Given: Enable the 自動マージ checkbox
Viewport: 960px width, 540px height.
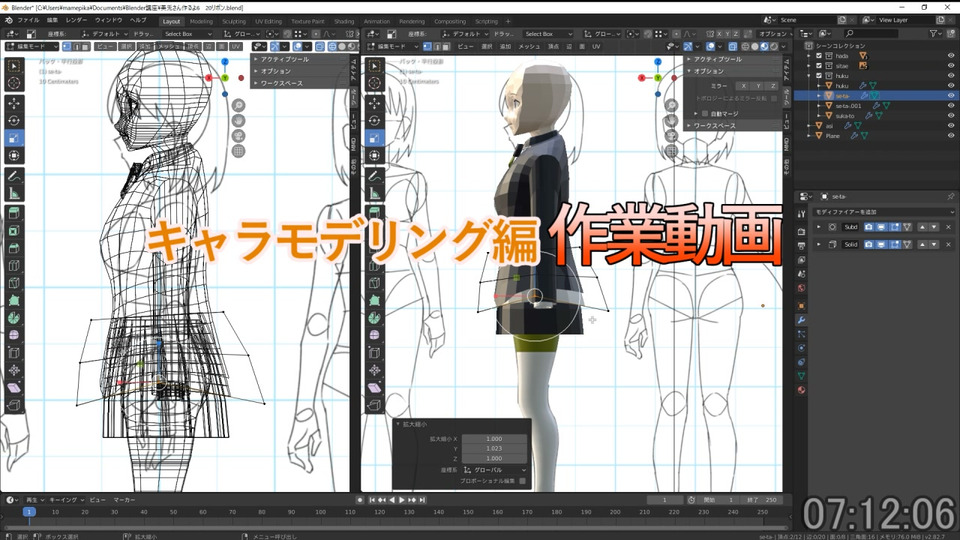Looking at the screenshot, I should click(705, 114).
